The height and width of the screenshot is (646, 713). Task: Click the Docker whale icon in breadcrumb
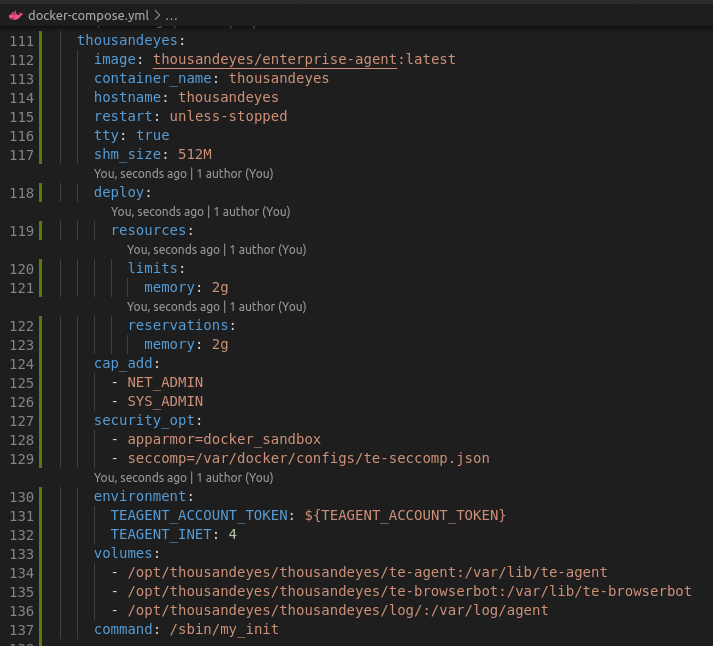pyautogui.click(x=15, y=16)
